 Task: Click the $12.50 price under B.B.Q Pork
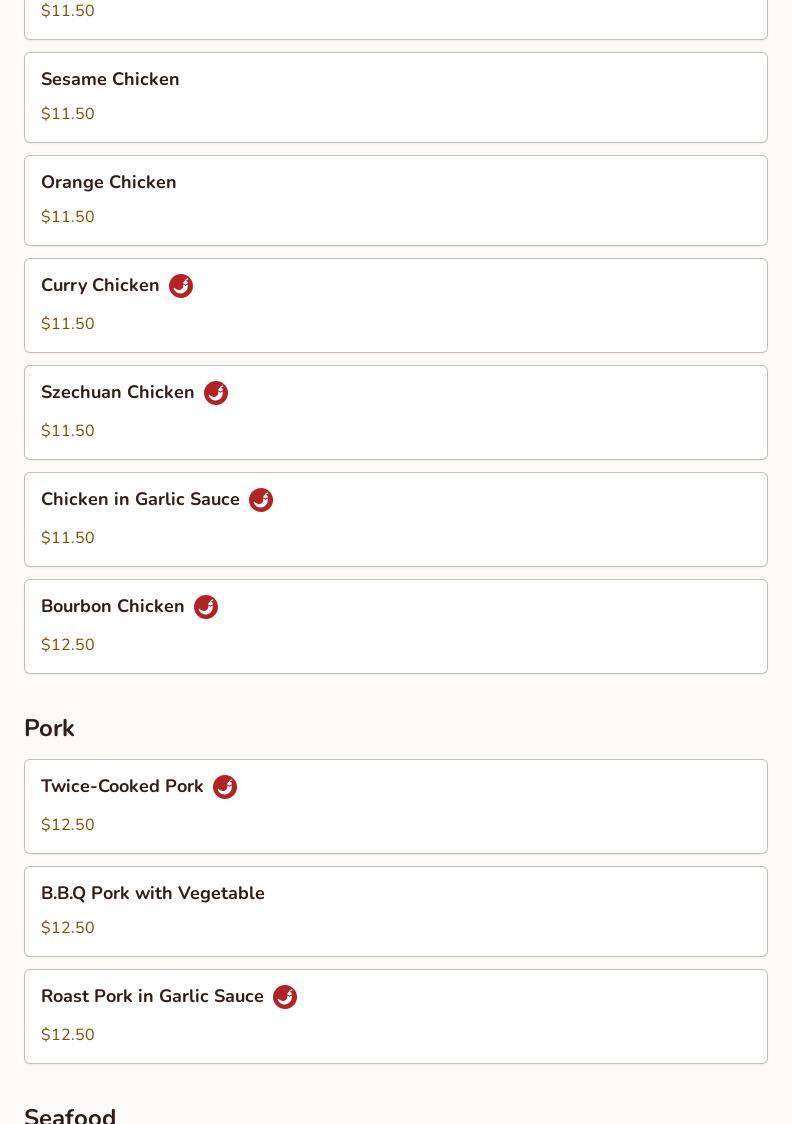click(x=68, y=928)
